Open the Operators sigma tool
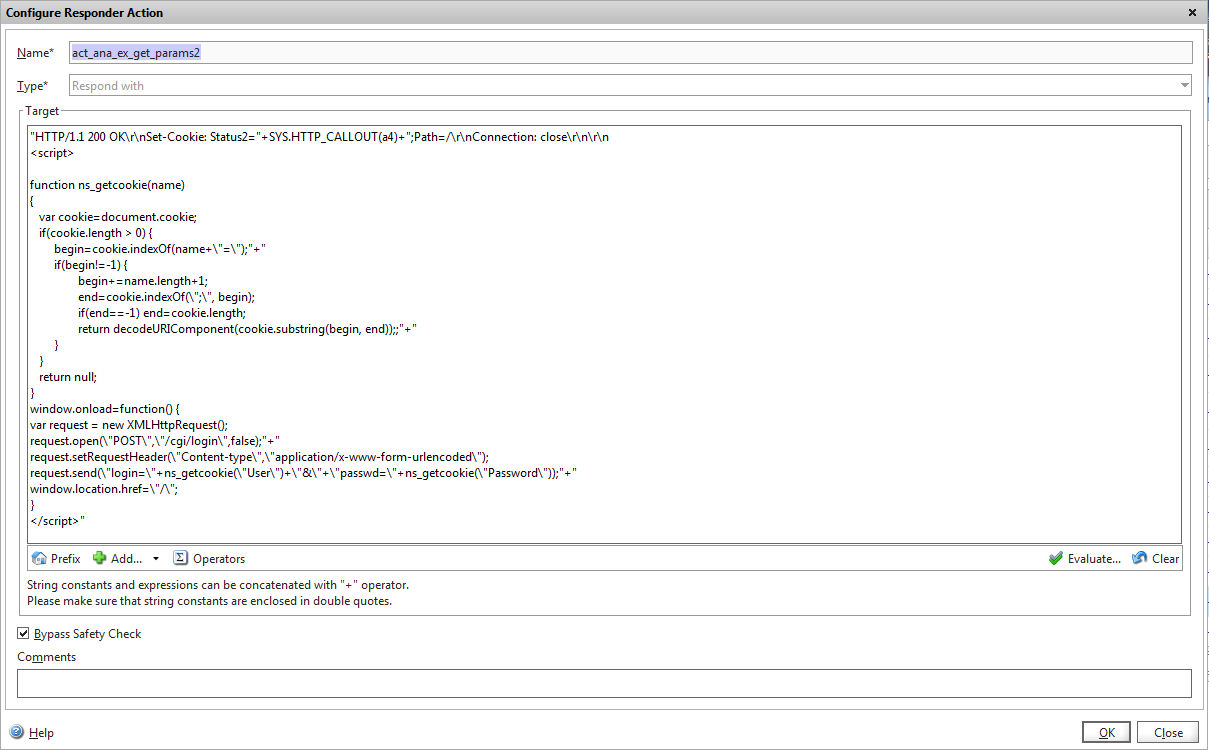This screenshot has height=750, width=1209. tap(181, 559)
